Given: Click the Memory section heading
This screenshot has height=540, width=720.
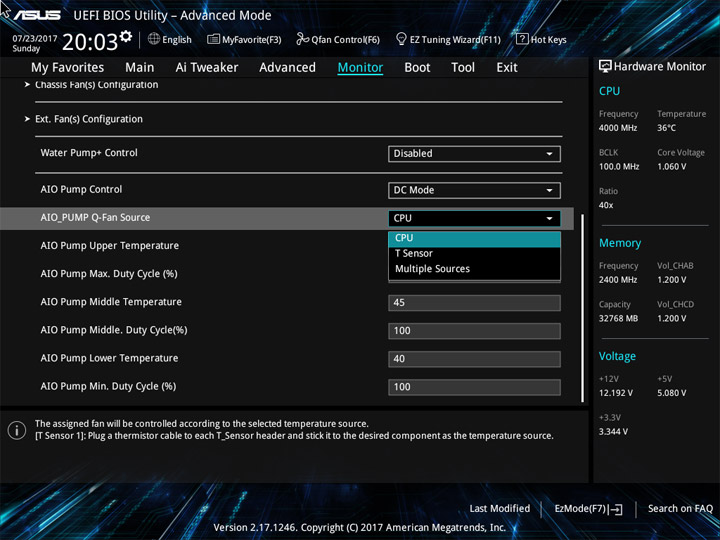Looking at the screenshot, I should [620, 243].
